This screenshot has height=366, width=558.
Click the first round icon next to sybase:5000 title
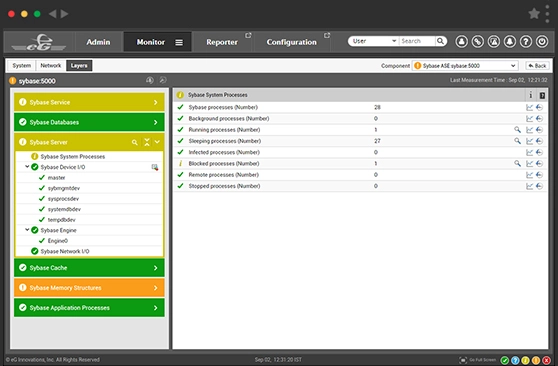tap(150, 80)
